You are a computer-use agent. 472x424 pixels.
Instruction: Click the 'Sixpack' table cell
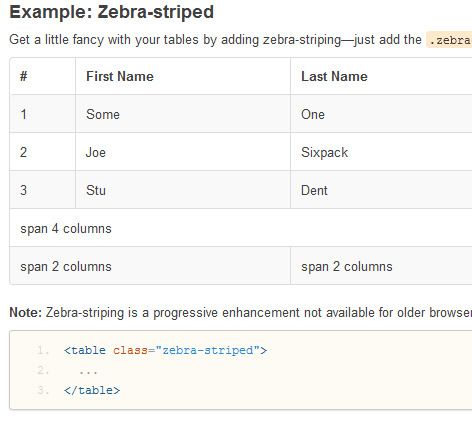(381, 152)
